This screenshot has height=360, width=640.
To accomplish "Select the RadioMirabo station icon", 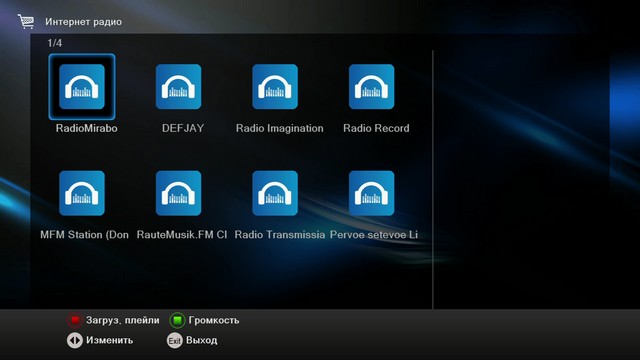I will (x=82, y=87).
